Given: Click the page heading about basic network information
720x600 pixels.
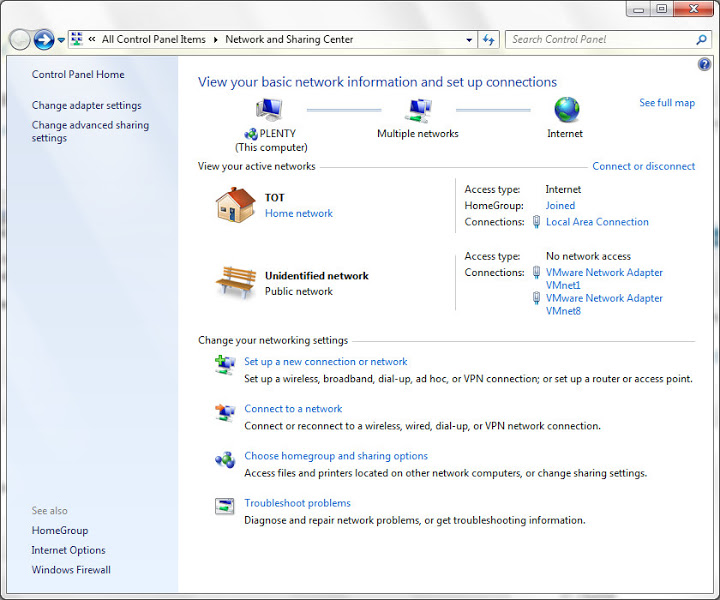Looking at the screenshot, I should click(x=377, y=82).
